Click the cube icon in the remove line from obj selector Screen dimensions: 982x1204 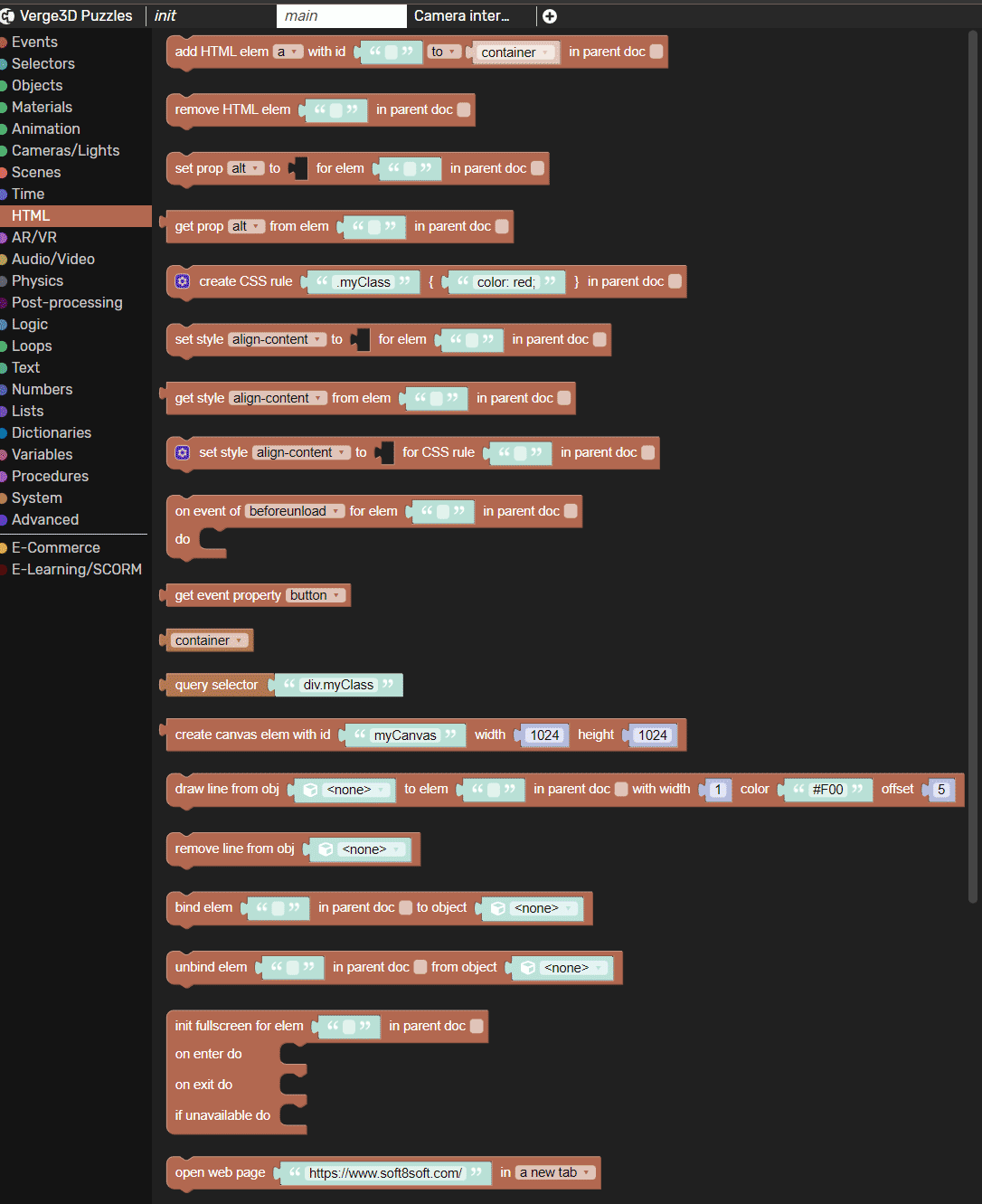point(326,849)
